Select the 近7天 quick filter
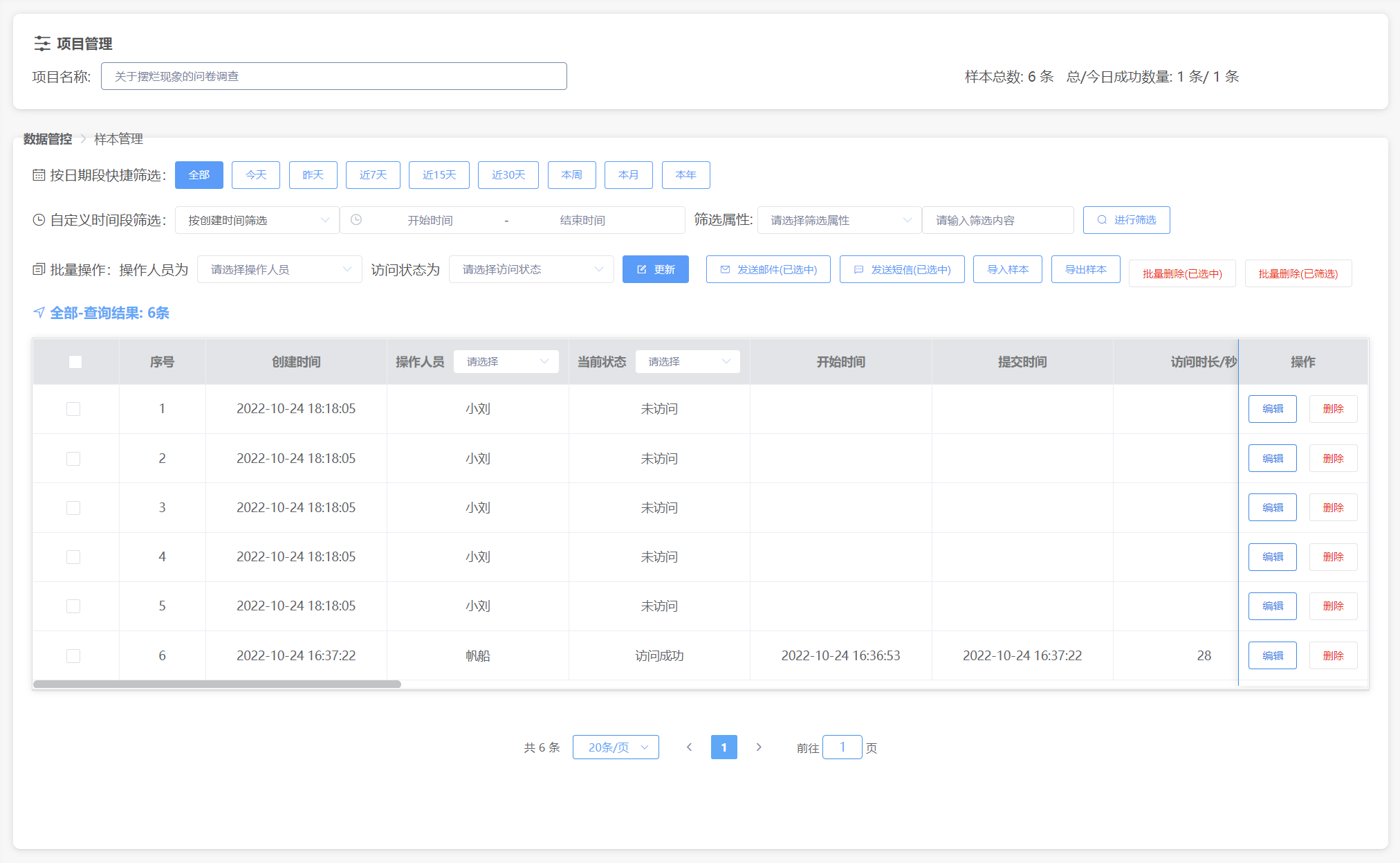Image resolution: width=1400 pixels, height=863 pixels. pyautogui.click(x=373, y=175)
